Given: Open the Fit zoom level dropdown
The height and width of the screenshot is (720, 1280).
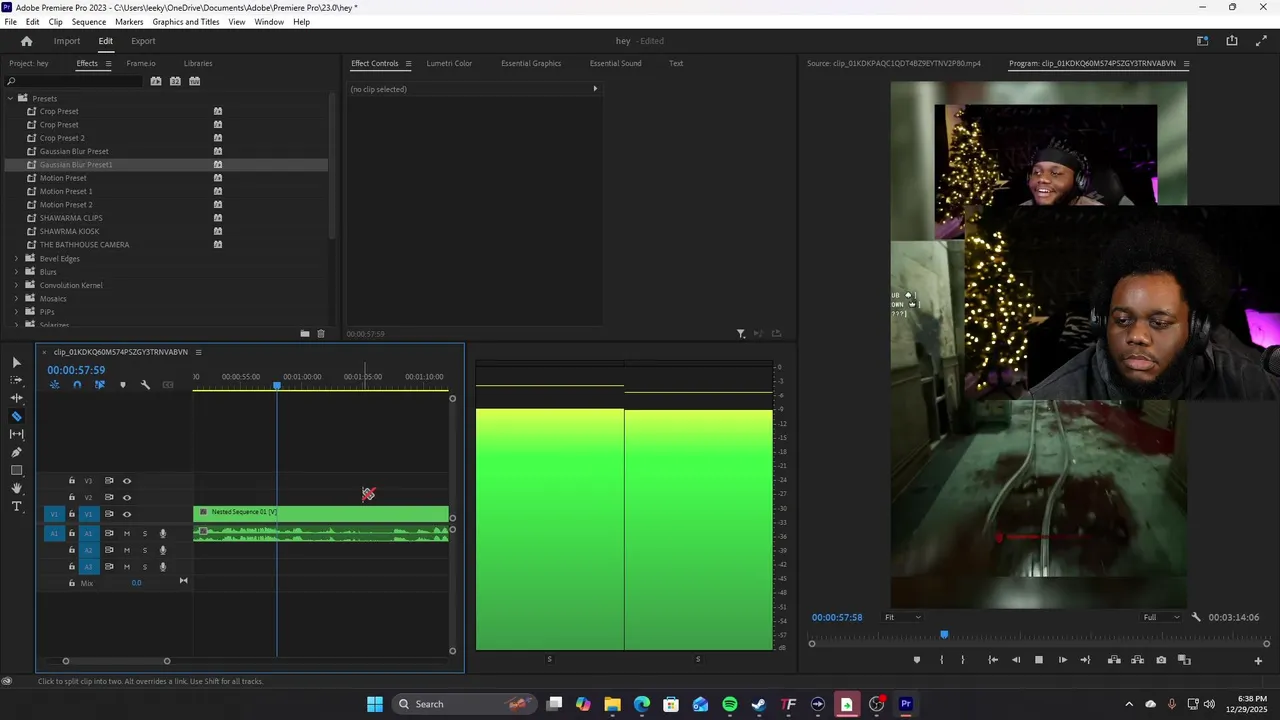Looking at the screenshot, I should pos(902,617).
